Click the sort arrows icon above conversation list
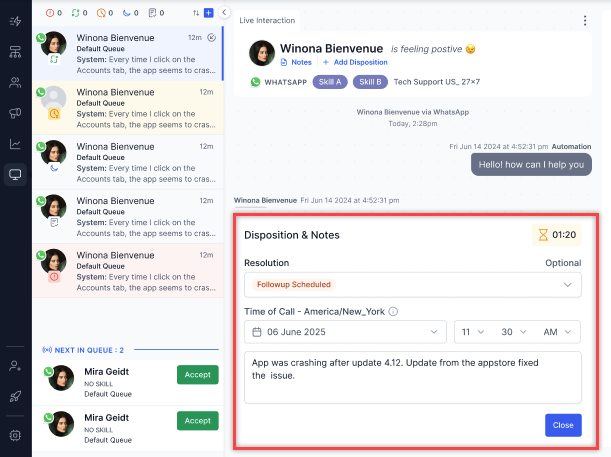 point(196,13)
